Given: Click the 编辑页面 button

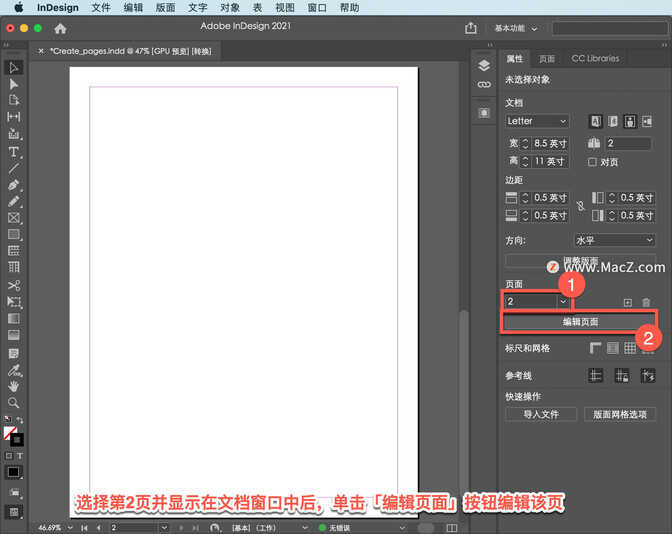Looking at the screenshot, I should coord(580,322).
